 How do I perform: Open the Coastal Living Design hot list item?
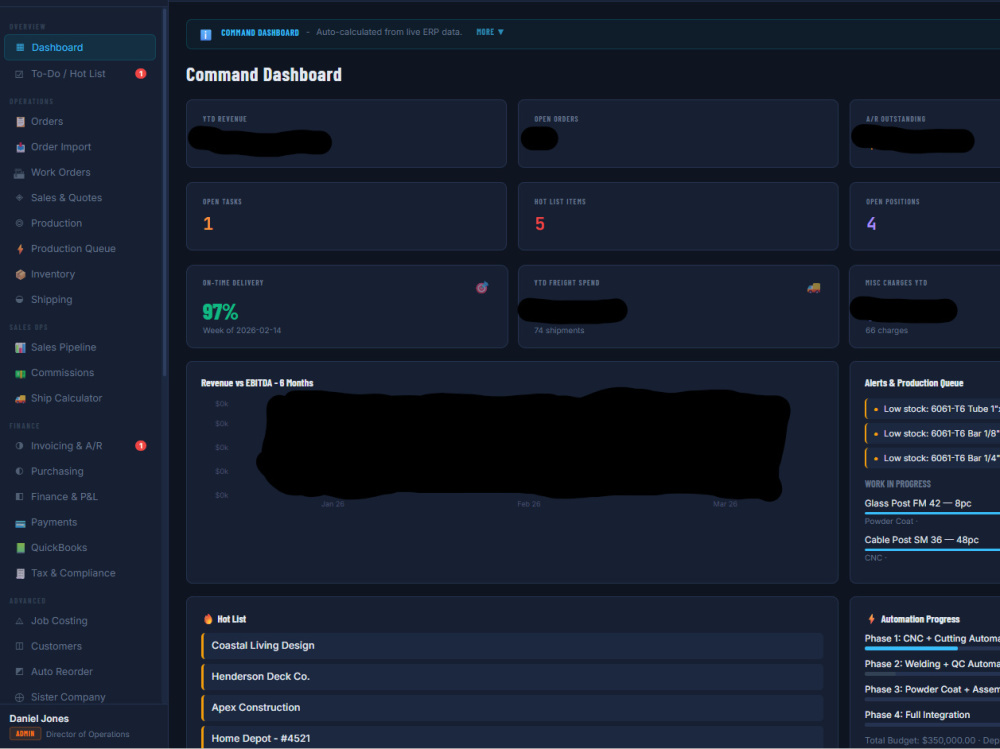point(512,646)
